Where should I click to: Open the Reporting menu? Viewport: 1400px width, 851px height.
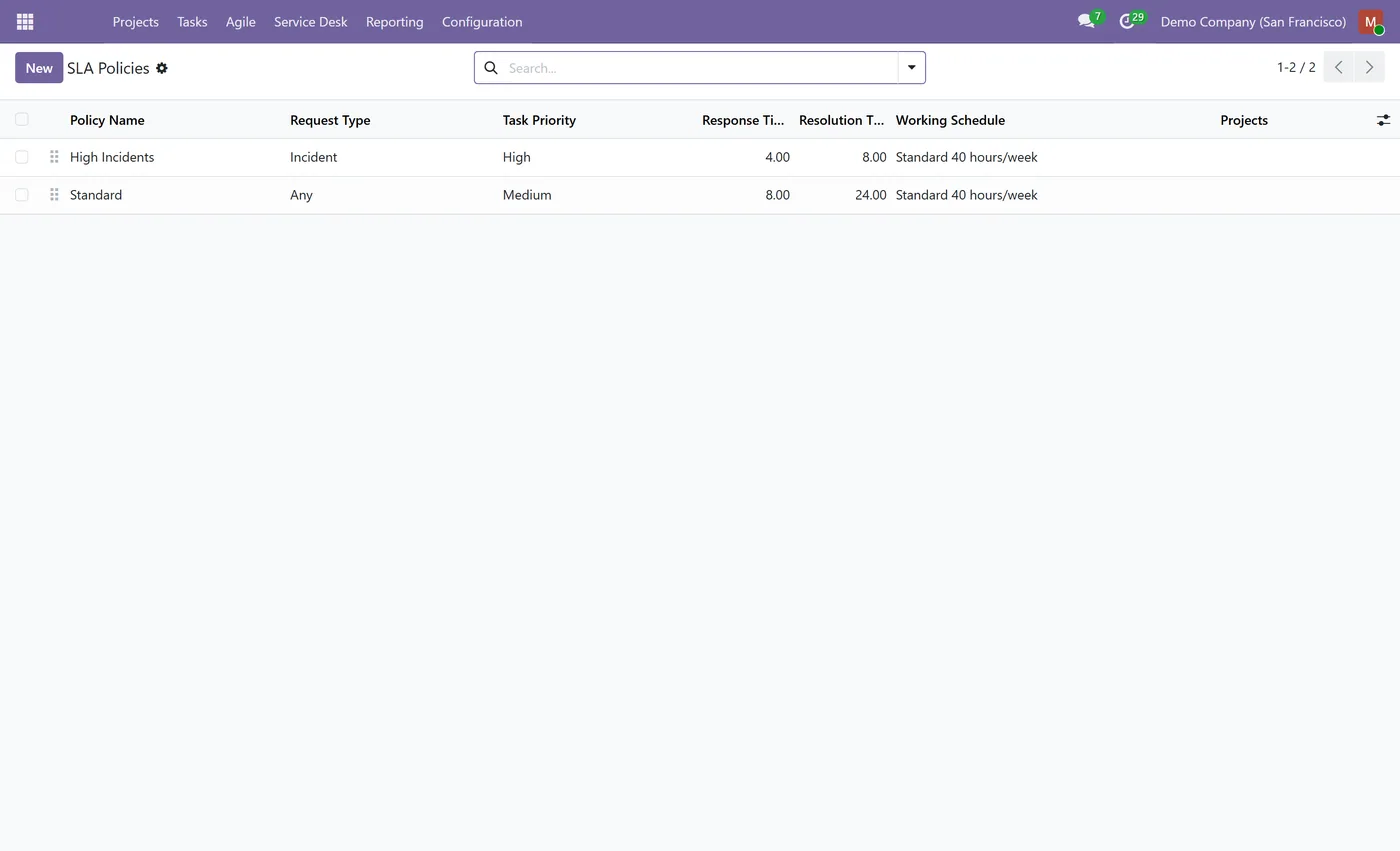(x=395, y=21)
